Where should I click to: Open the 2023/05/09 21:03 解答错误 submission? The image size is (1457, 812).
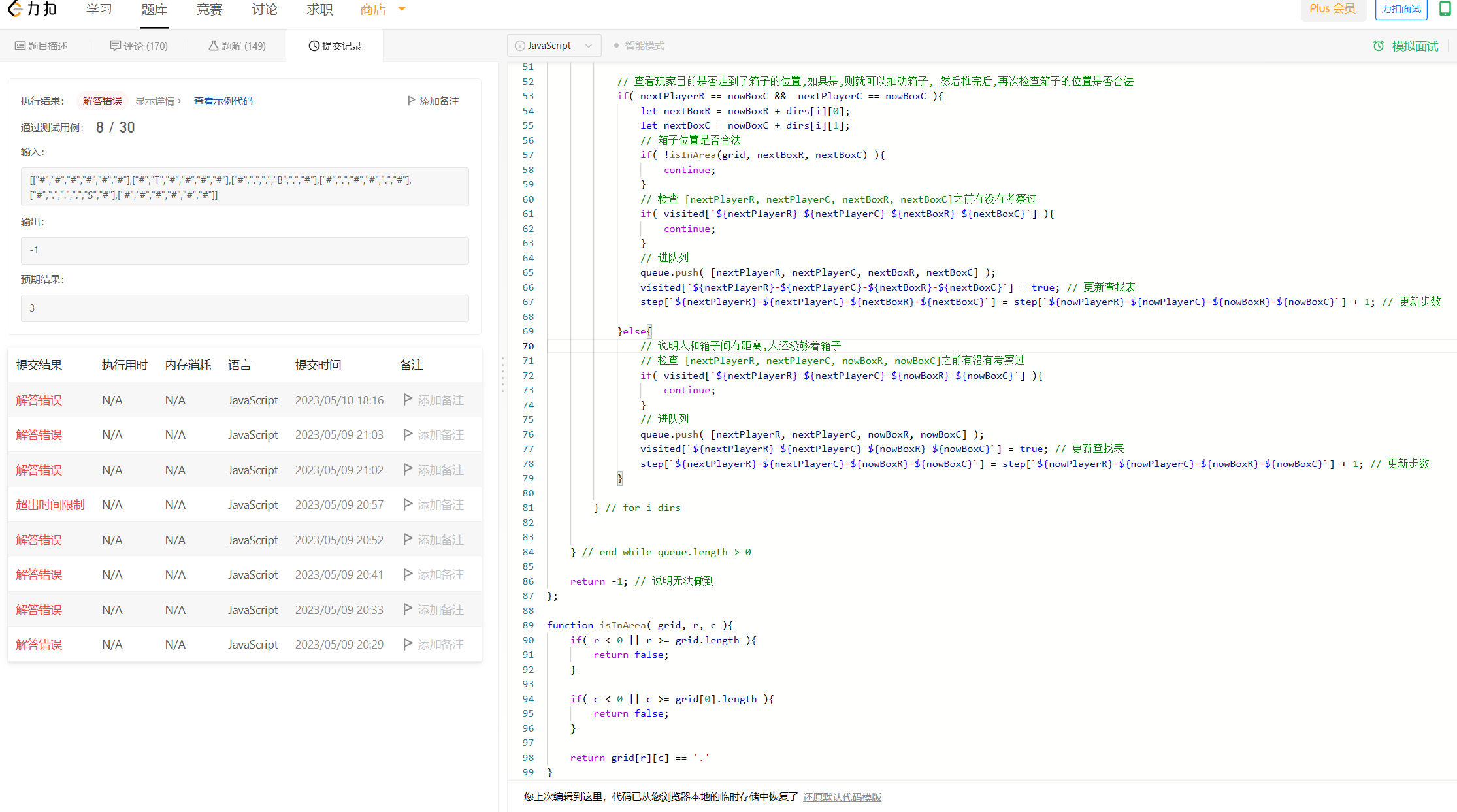39,435
